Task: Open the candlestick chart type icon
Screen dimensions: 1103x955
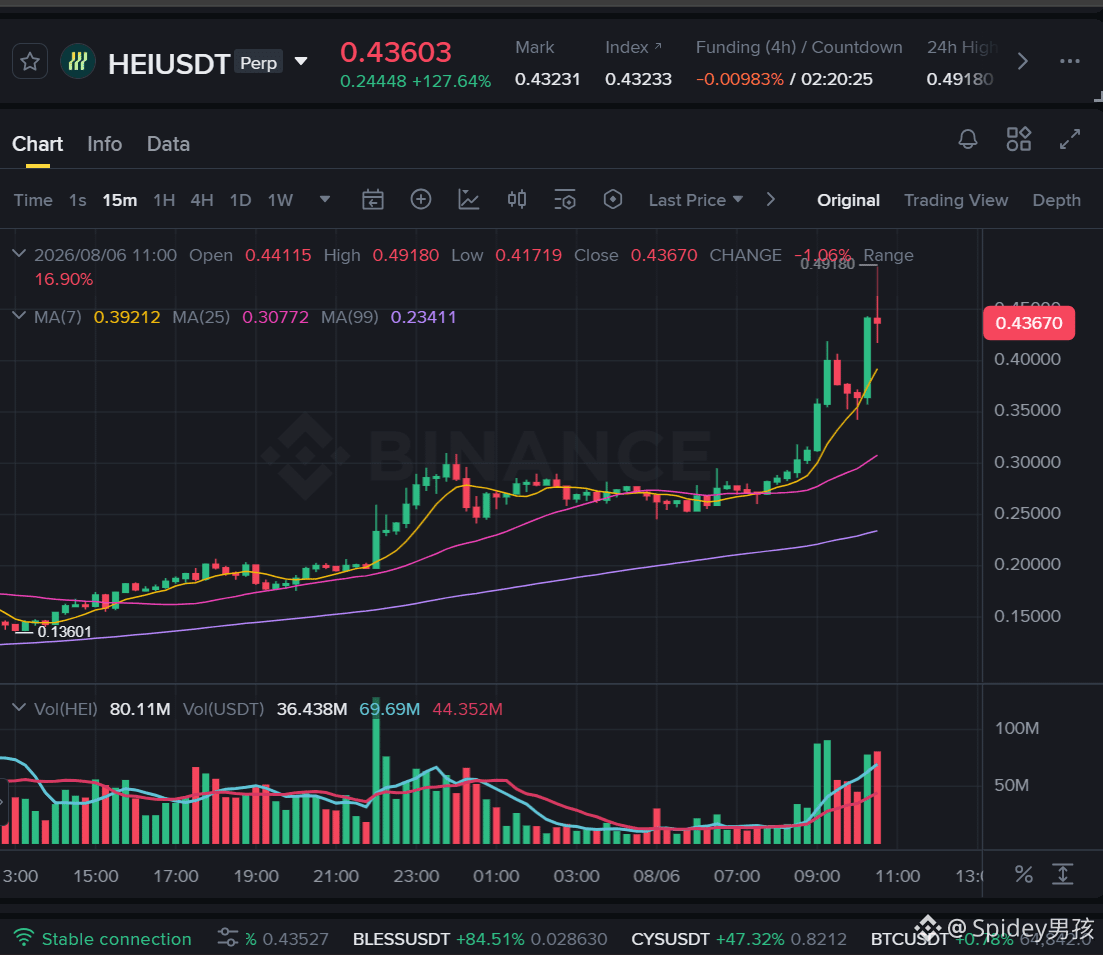Action: point(517,200)
